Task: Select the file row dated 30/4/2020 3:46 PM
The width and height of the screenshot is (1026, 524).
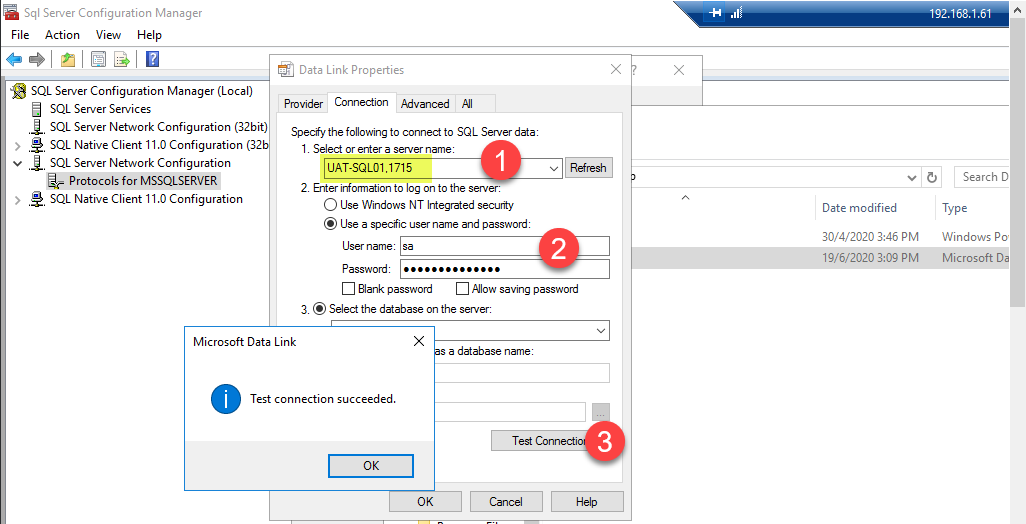Action: [x=821, y=237]
